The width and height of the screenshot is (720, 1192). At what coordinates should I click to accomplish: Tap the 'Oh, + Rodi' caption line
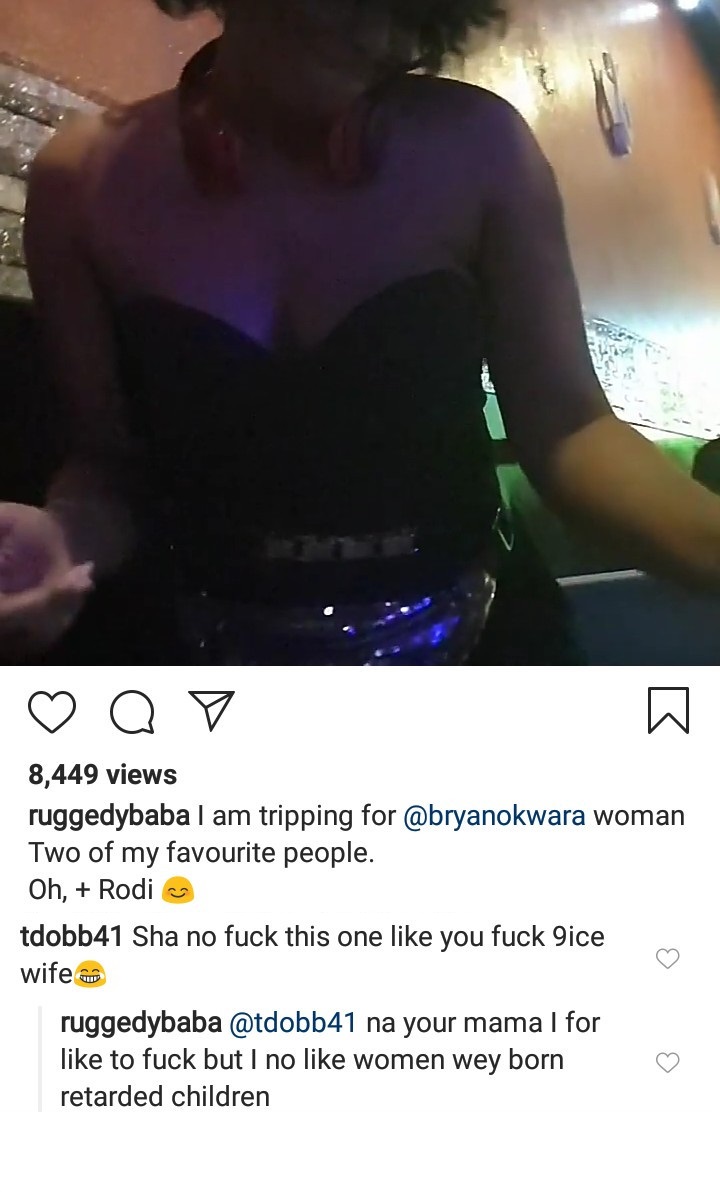click(x=91, y=890)
